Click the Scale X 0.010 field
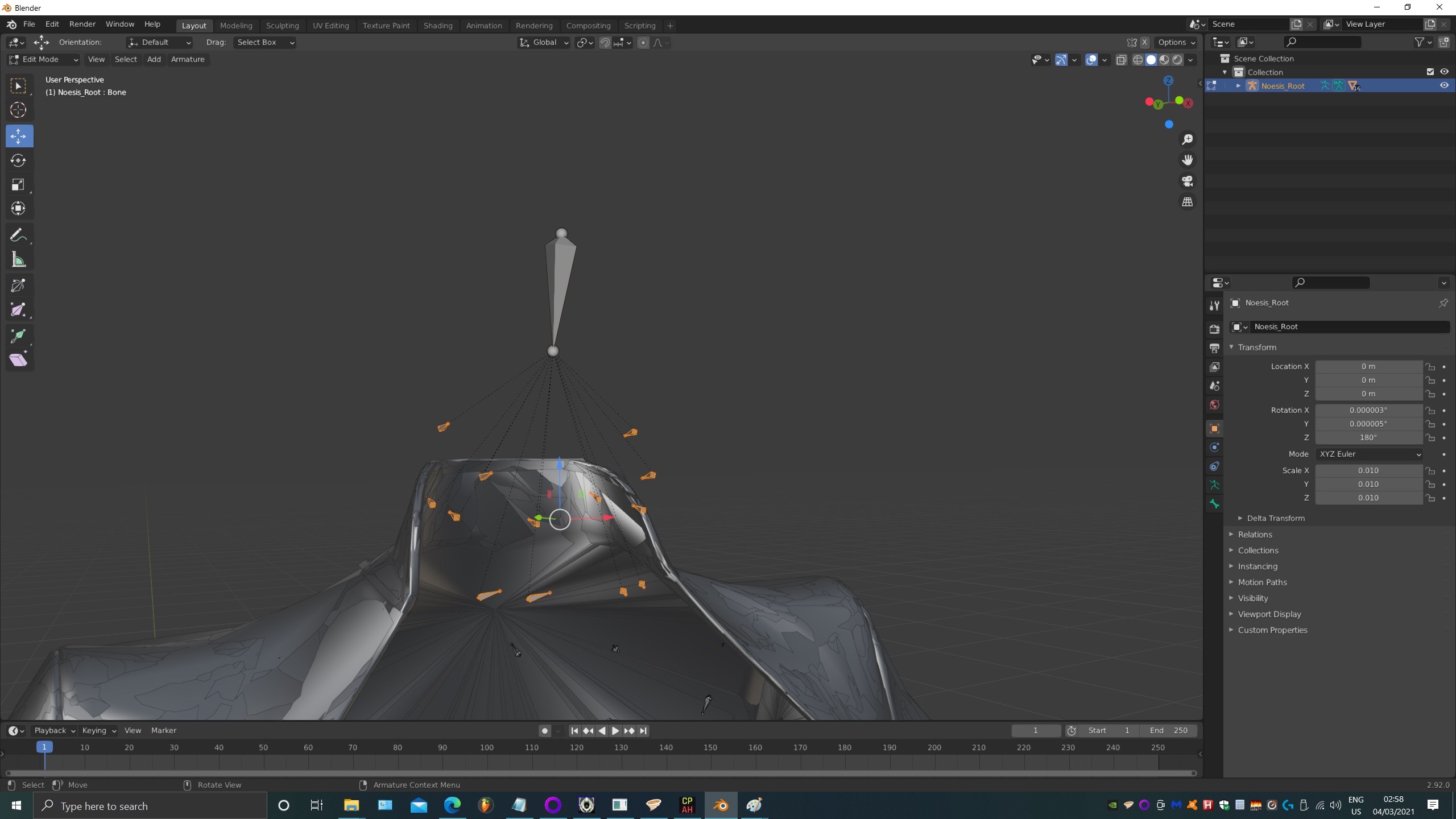 coord(1369,471)
